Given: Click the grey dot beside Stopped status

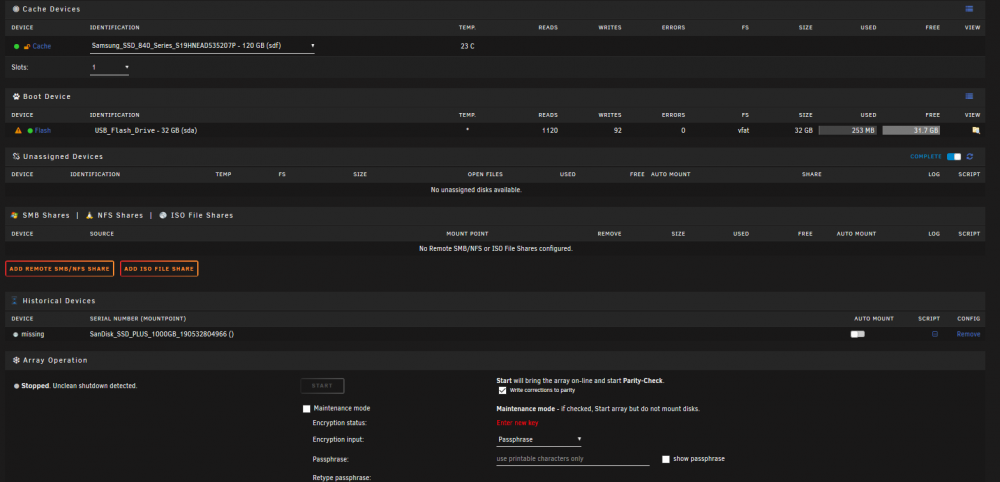Looking at the screenshot, I should coord(17,386).
